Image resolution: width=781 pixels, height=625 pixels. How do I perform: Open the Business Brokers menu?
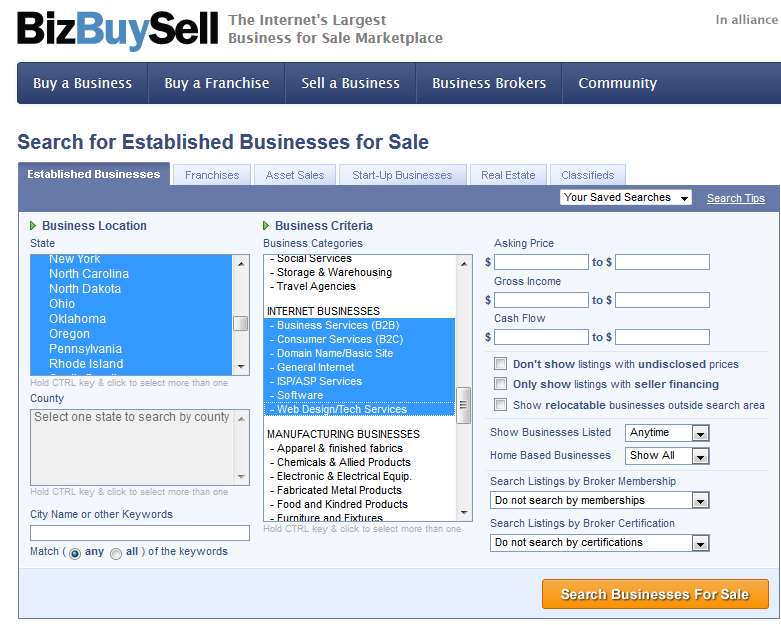[489, 83]
